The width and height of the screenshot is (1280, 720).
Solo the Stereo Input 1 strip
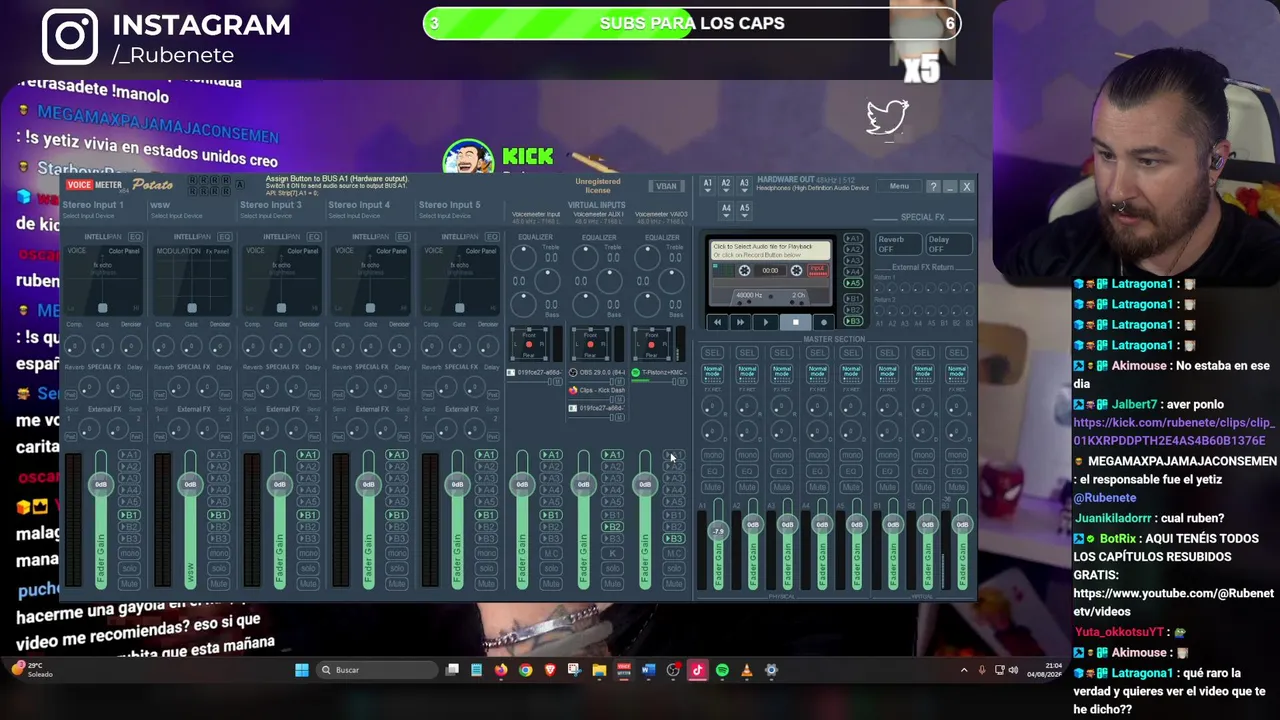(129, 569)
